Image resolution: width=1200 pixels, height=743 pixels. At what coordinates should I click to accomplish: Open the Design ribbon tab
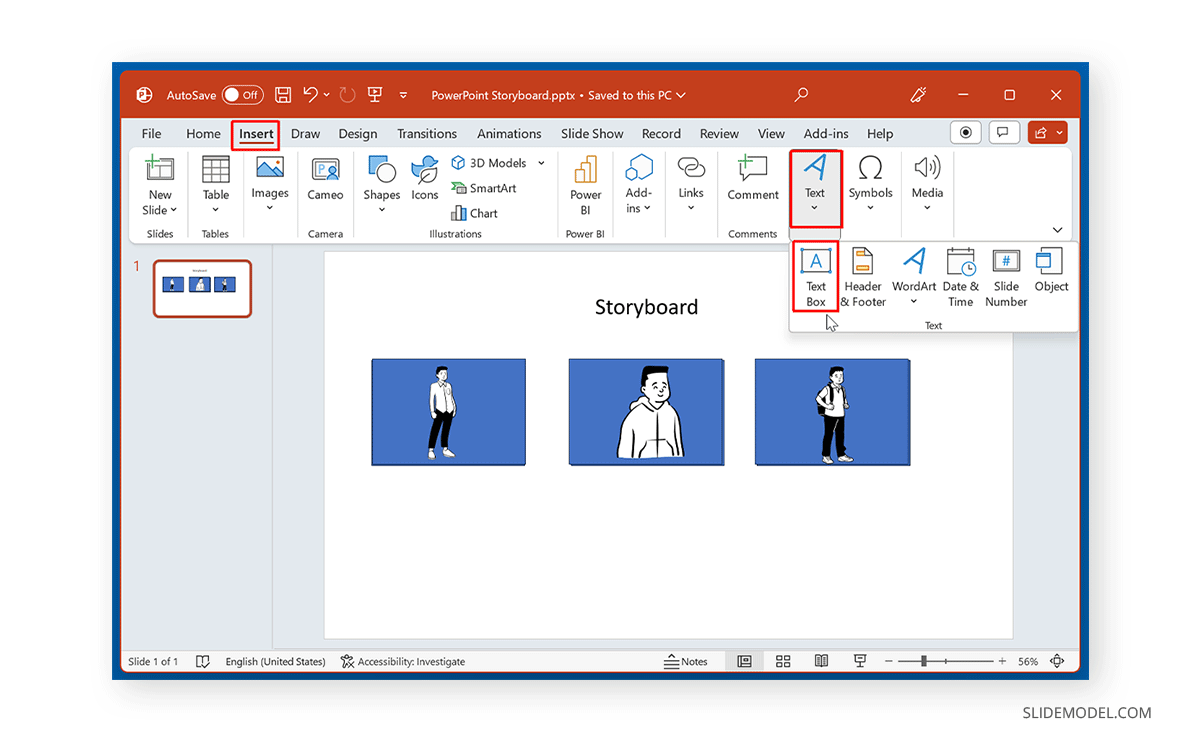click(358, 133)
